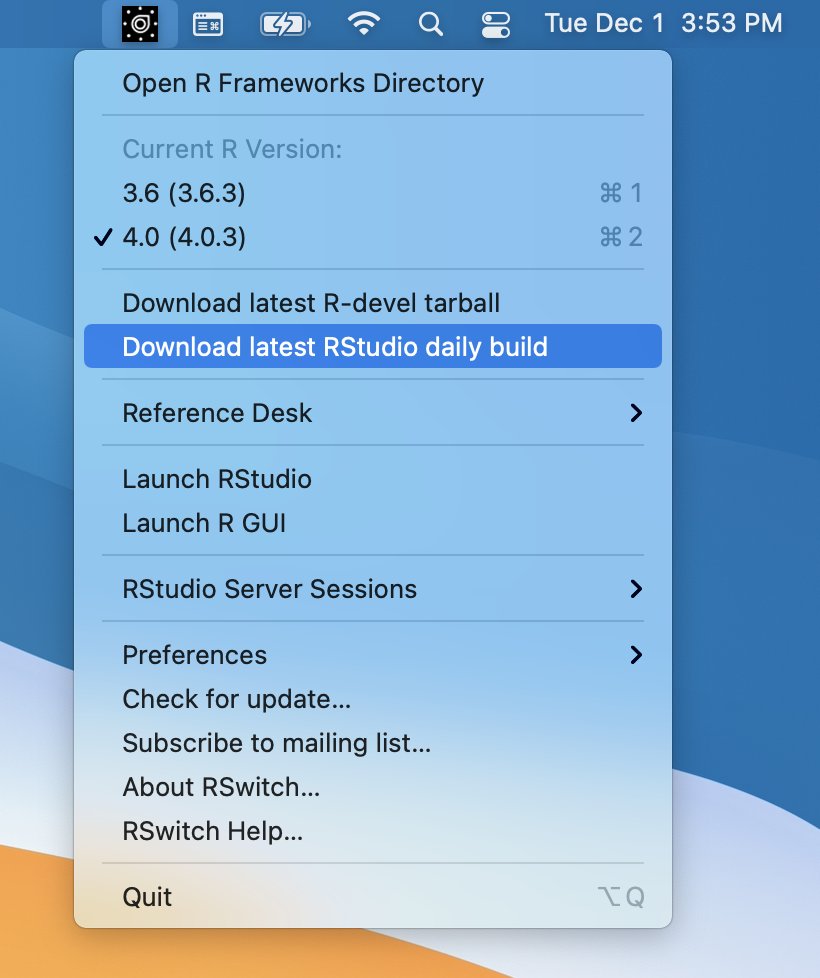
Task: Click the date and time clock
Action: (663, 24)
